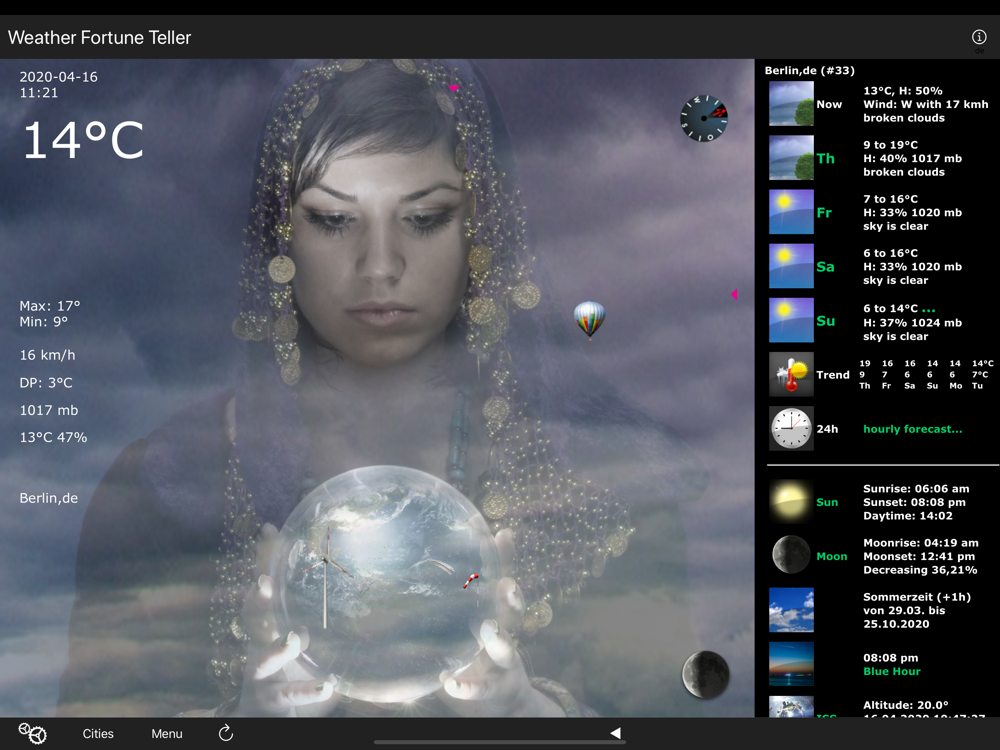Tap the 1017 mb pressure reading on the picture
The height and width of the screenshot is (750, 1000).
click(x=48, y=410)
